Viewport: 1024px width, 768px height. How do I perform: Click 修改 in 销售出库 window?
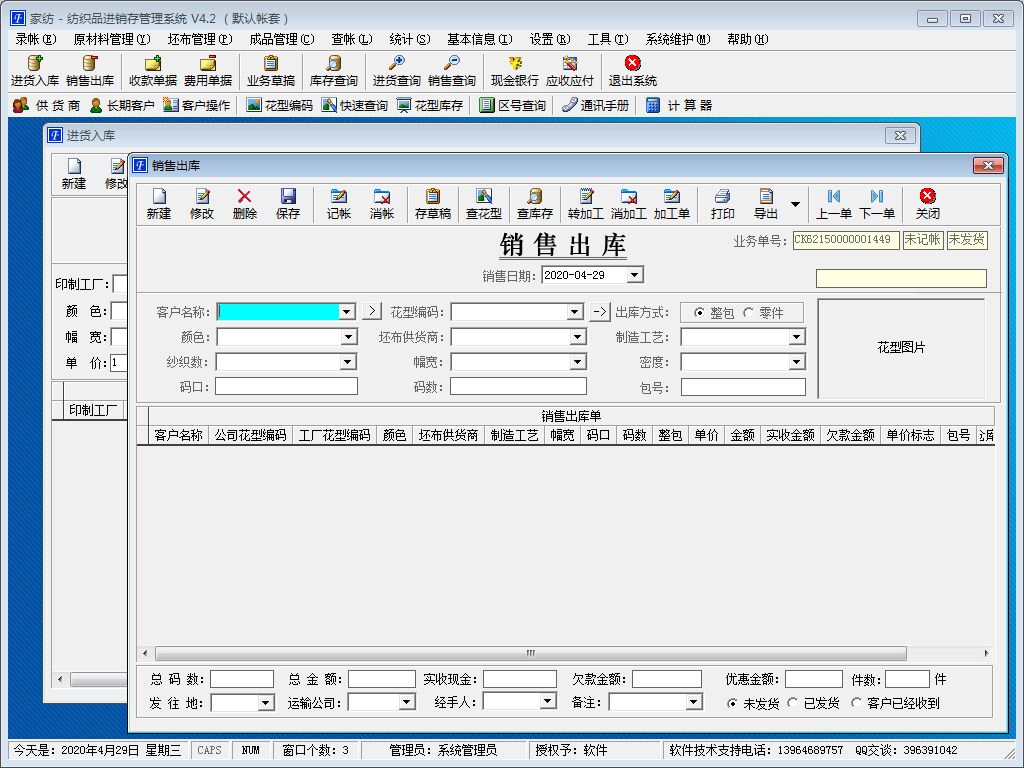pyautogui.click(x=202, y=204)
